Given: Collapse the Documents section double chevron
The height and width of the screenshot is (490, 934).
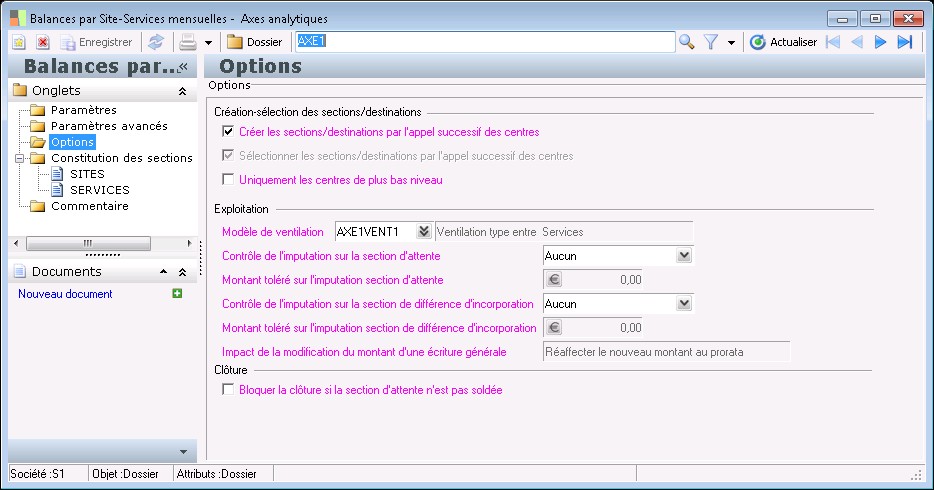Looking at the screenshot, I should click(182, 272).
